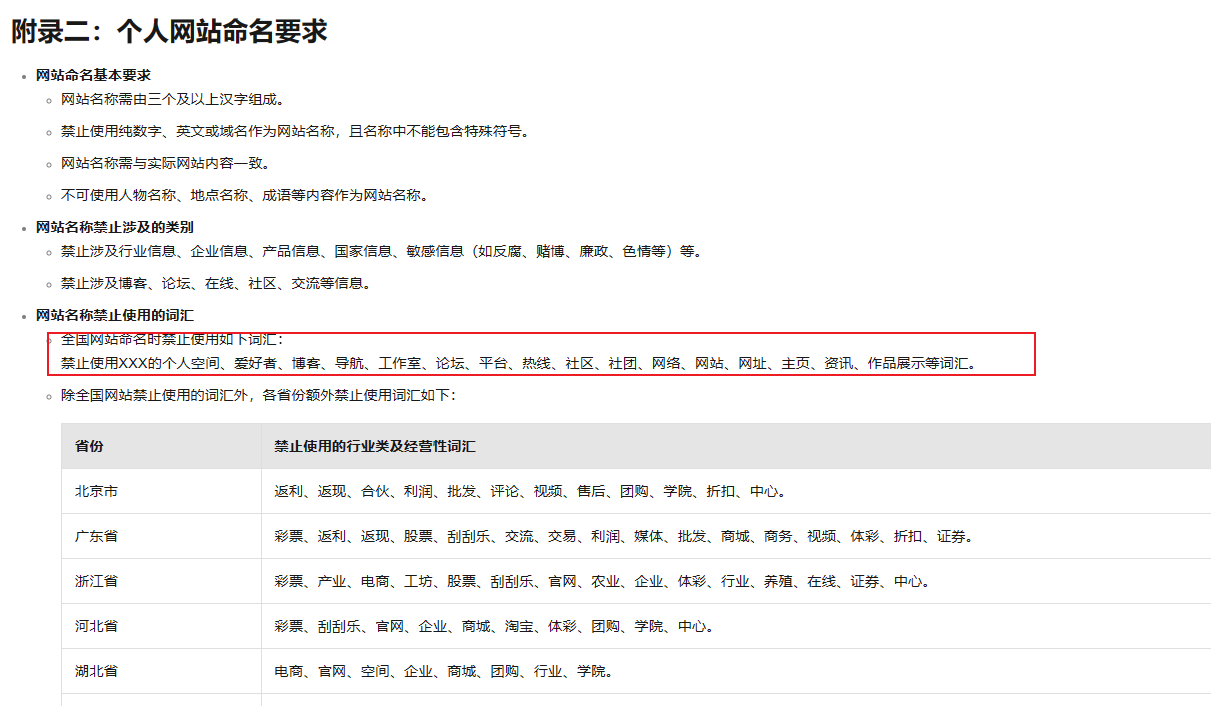
Task: Click the 各省份额外禁止使用词汇如下 sentence
Action: click(258, 395)
